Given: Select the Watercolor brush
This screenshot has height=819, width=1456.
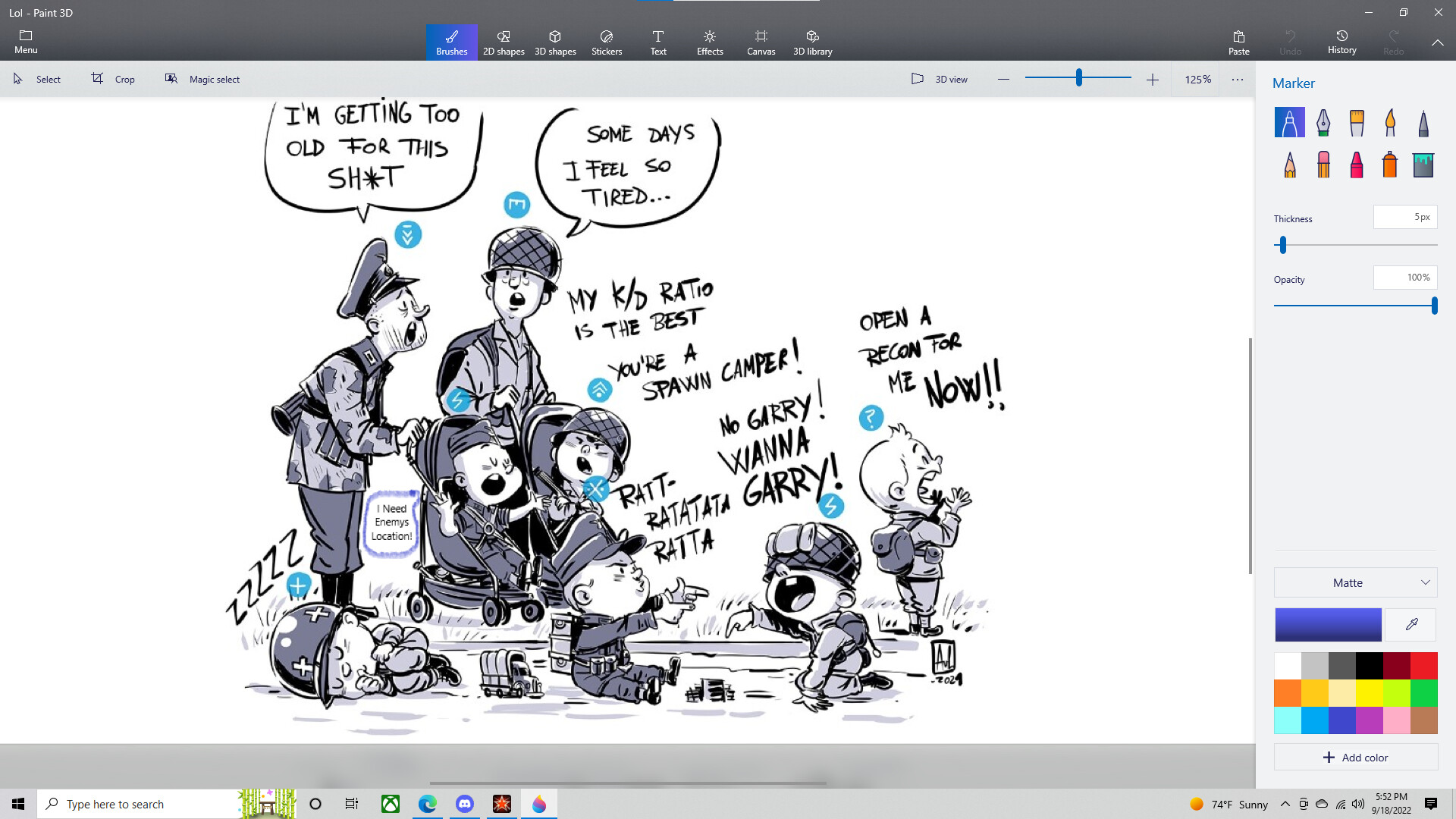Looking at the screenshot, I should coord(1390,123).
